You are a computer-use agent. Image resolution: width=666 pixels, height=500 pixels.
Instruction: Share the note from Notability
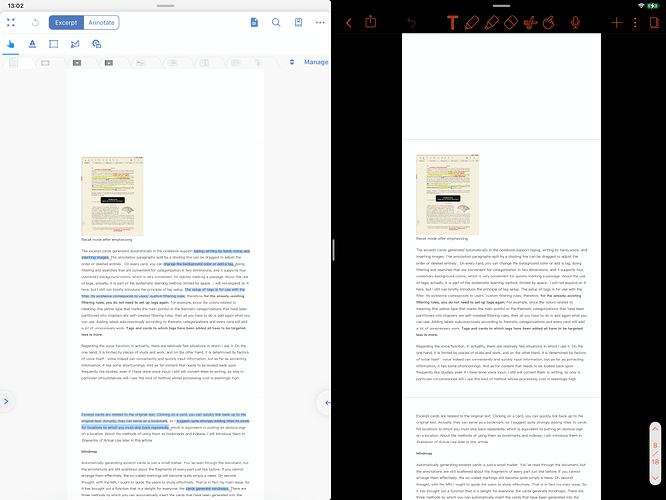[x=371, y=22]
